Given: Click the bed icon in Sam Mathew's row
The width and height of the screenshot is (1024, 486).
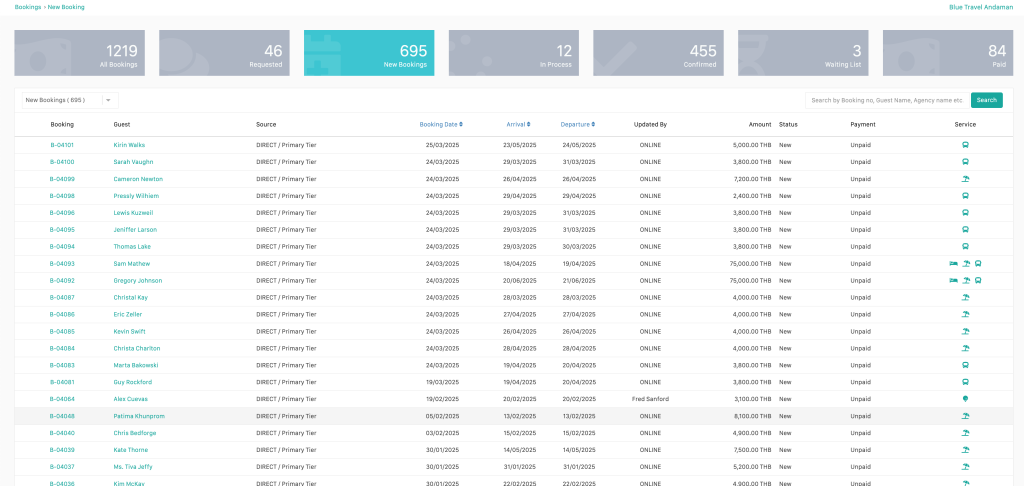Looking at the screenshot, I should click(x=953, y=264).
